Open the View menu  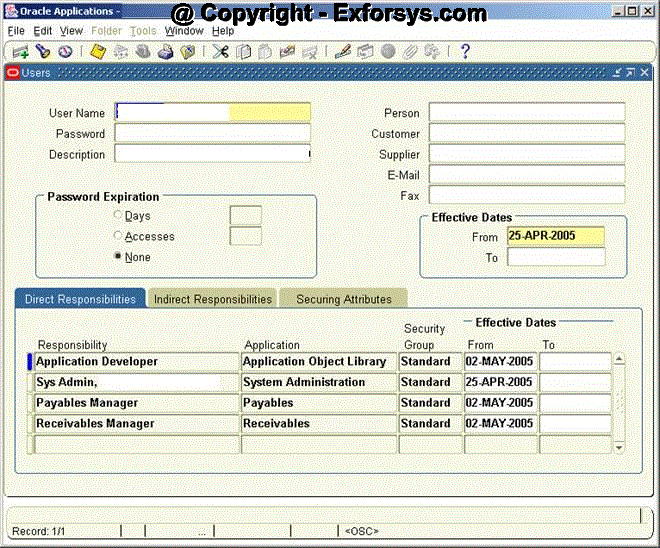[71, 31]
